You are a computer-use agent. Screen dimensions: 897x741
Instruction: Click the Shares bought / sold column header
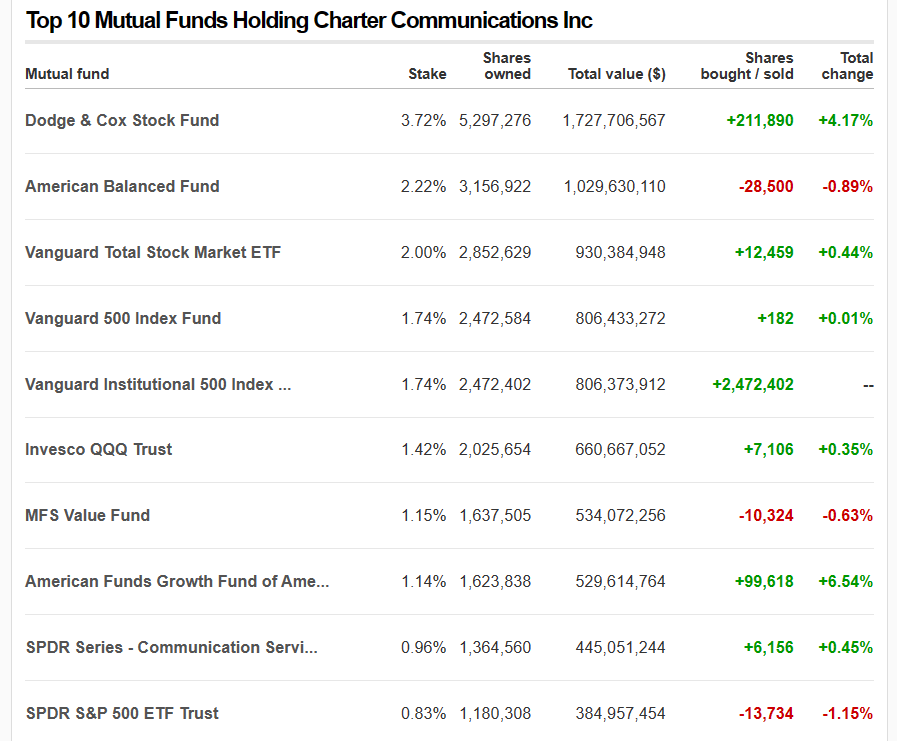[x=747, y=66]
